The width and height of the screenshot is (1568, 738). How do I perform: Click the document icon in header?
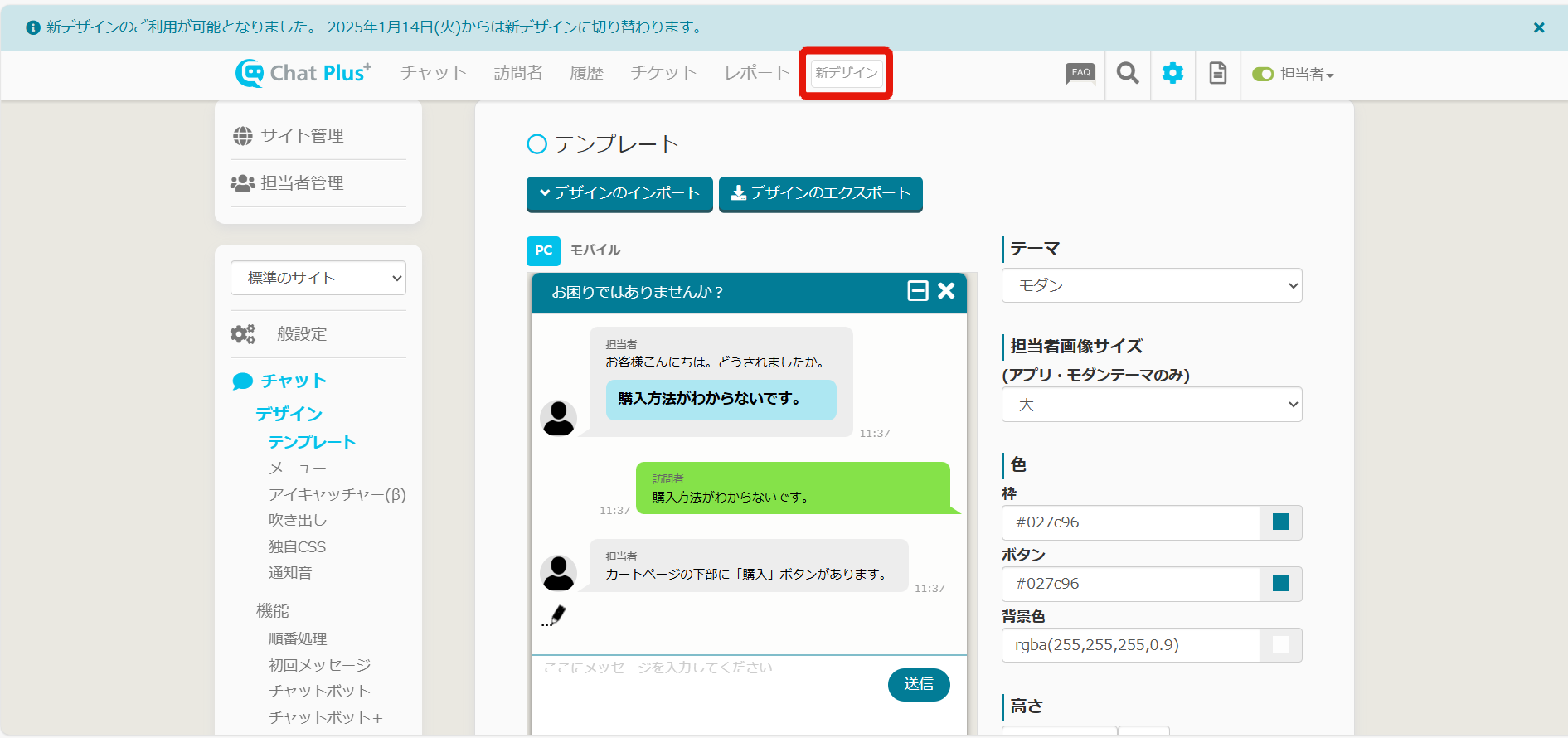(x=1217, y=74)
